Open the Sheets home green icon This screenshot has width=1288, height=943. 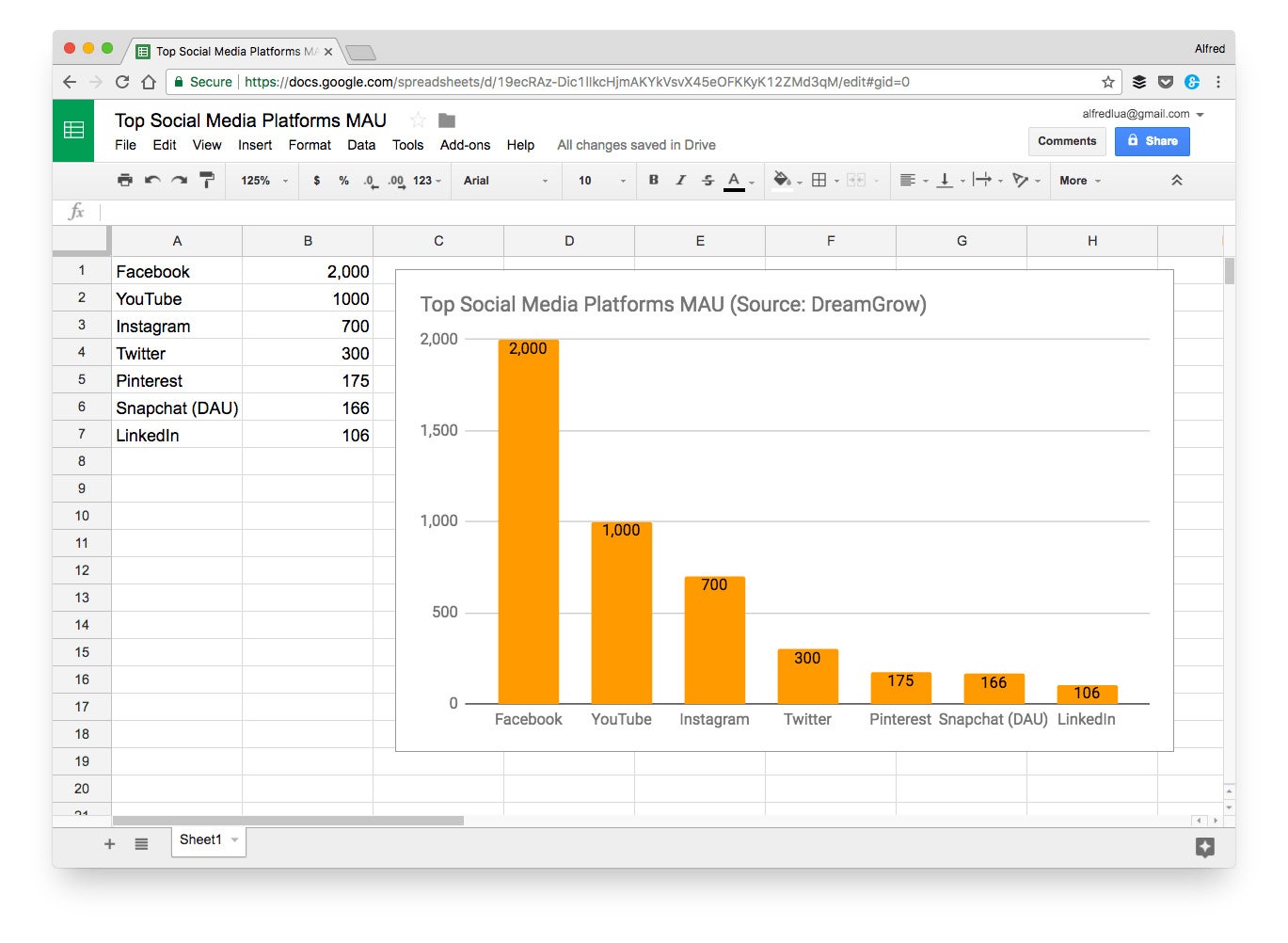coord(73,131)
